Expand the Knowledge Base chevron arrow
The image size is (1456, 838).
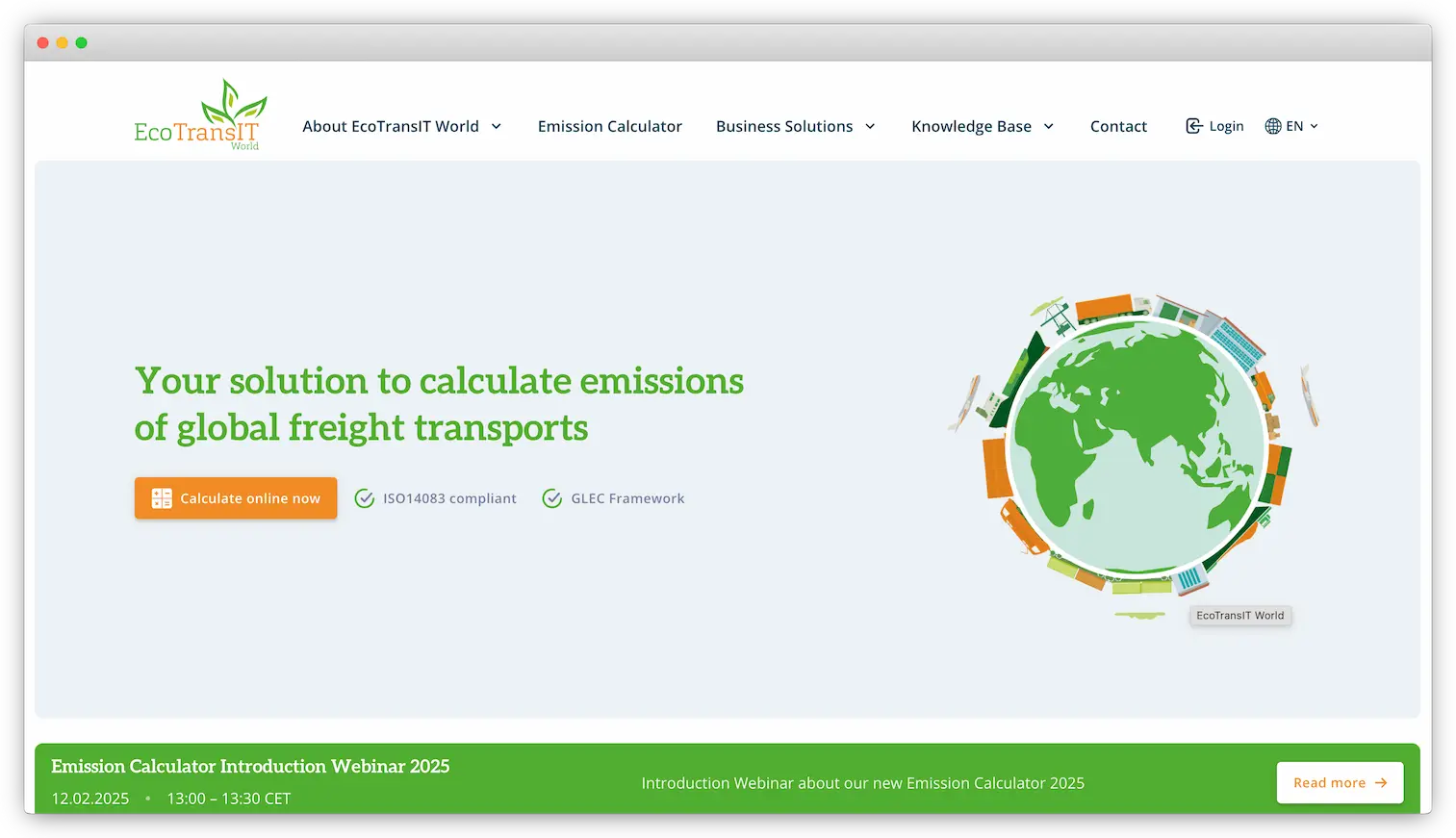[1049, 126]
